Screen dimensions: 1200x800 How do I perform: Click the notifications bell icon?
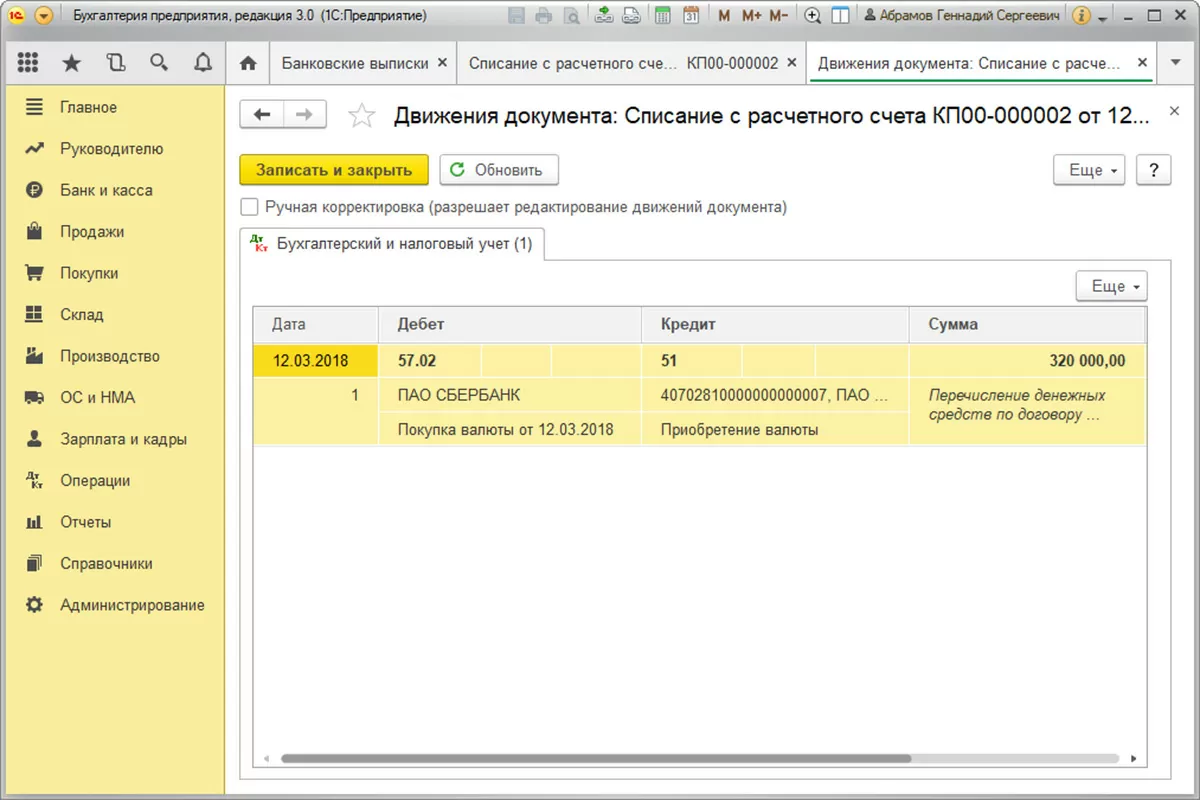(203, 63)
